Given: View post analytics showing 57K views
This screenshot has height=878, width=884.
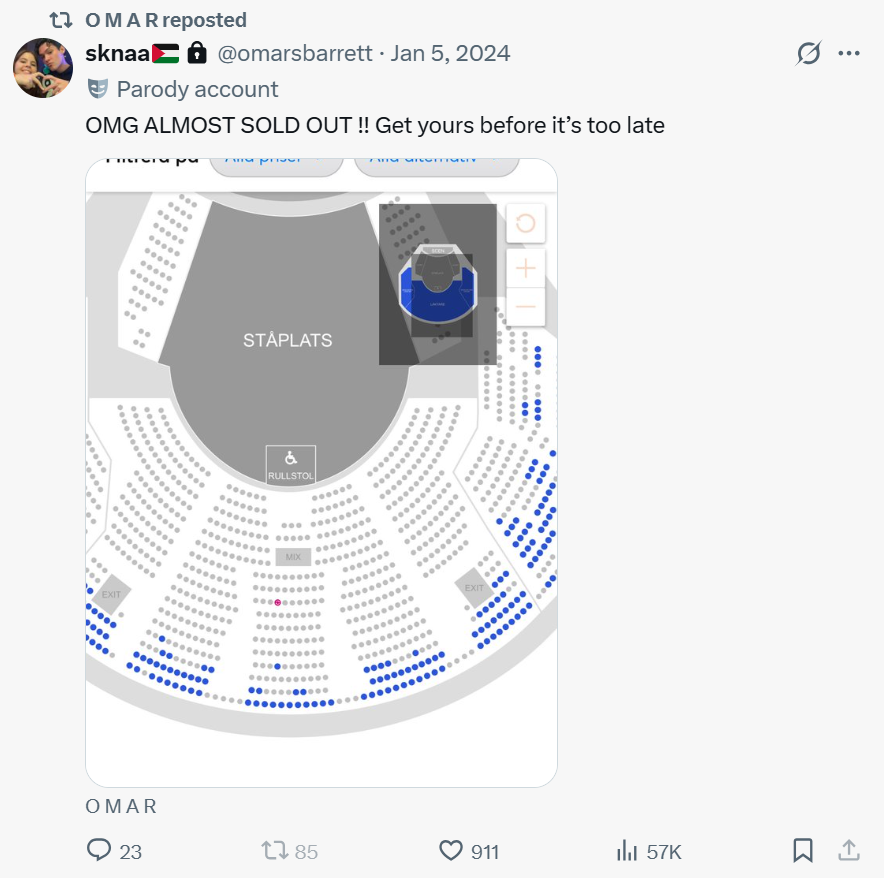Looking at the screenshot, I should click(628, 850).
